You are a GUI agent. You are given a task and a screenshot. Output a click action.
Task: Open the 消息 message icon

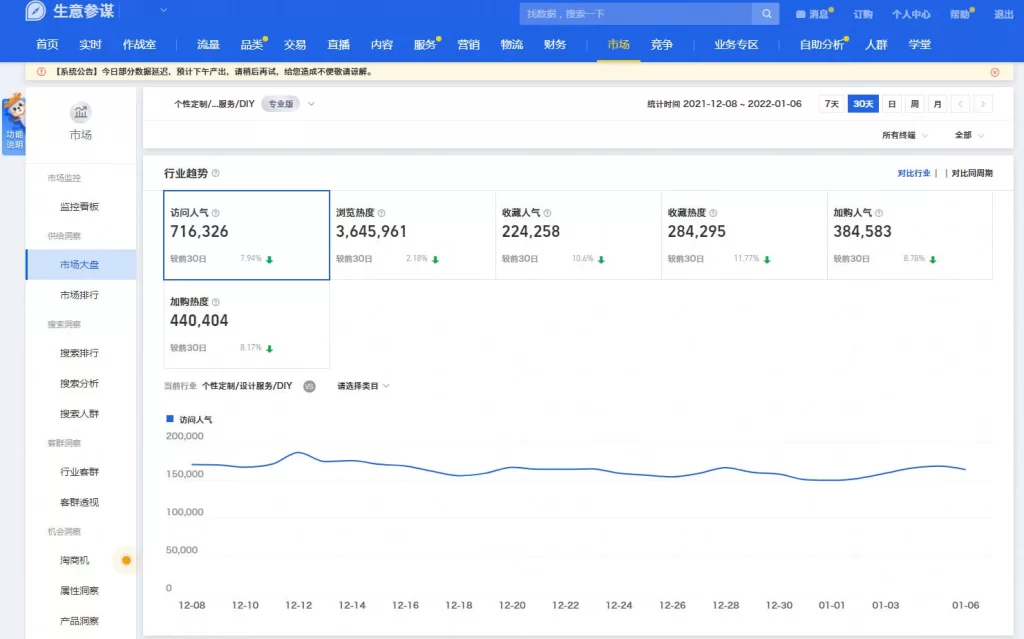(x=800, y=14)
